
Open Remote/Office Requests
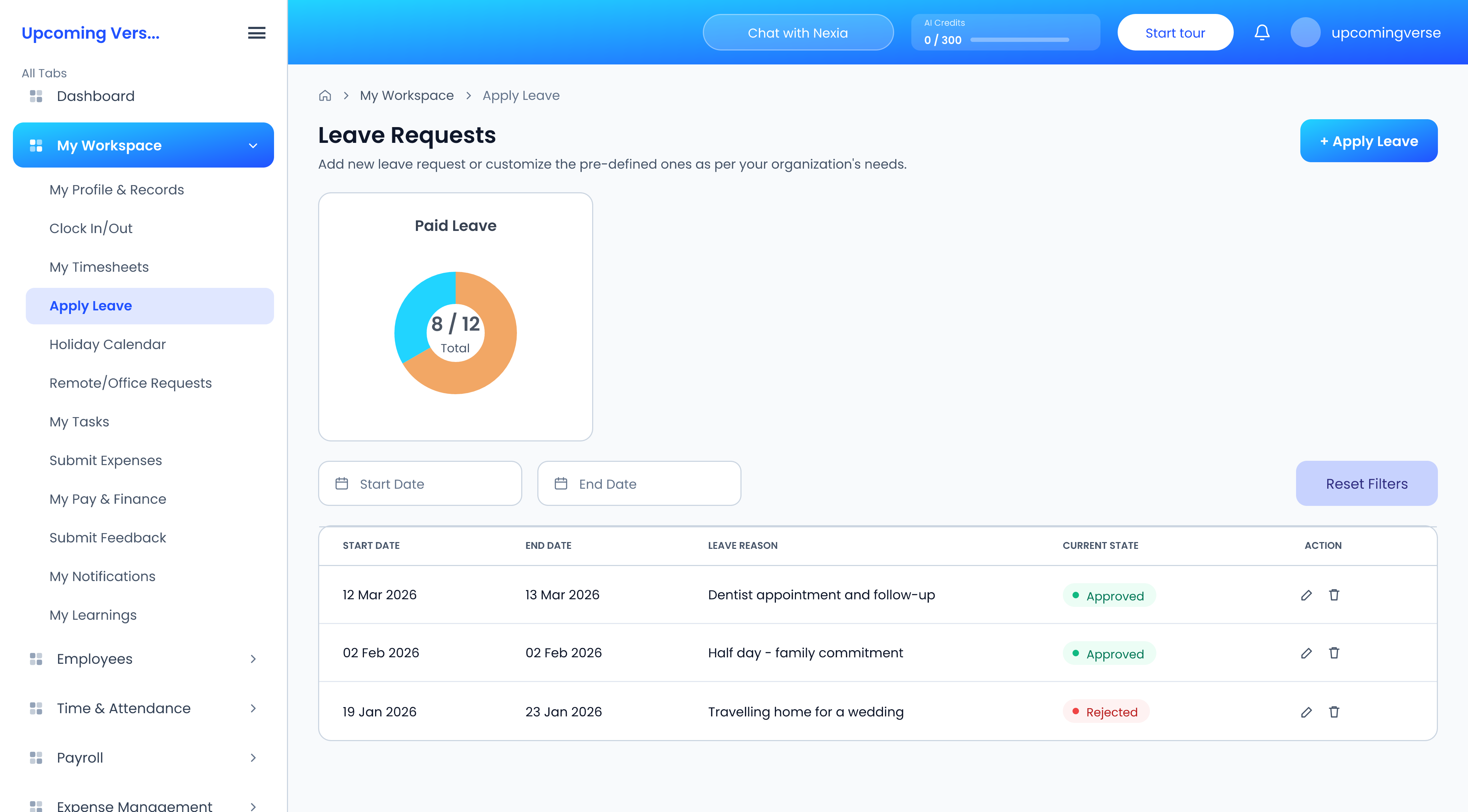(130, 383)
